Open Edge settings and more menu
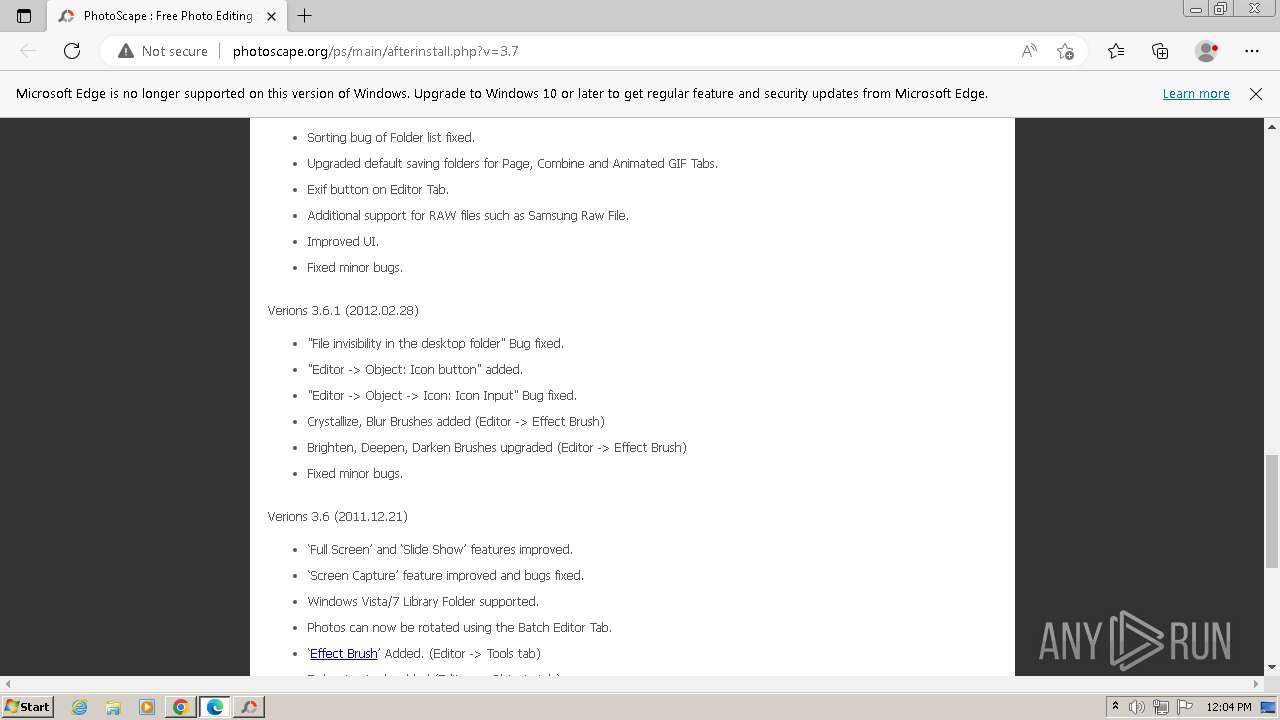Screen dimensions: 1280x720 point(1252,51)
